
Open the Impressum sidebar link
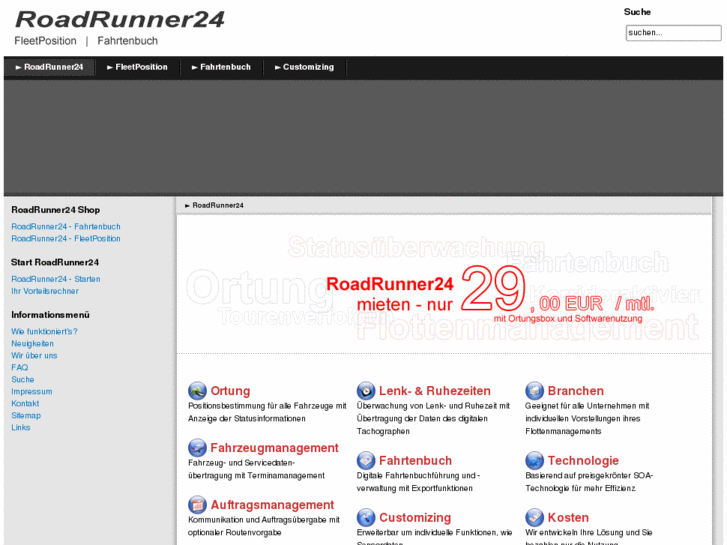point(32,391)
